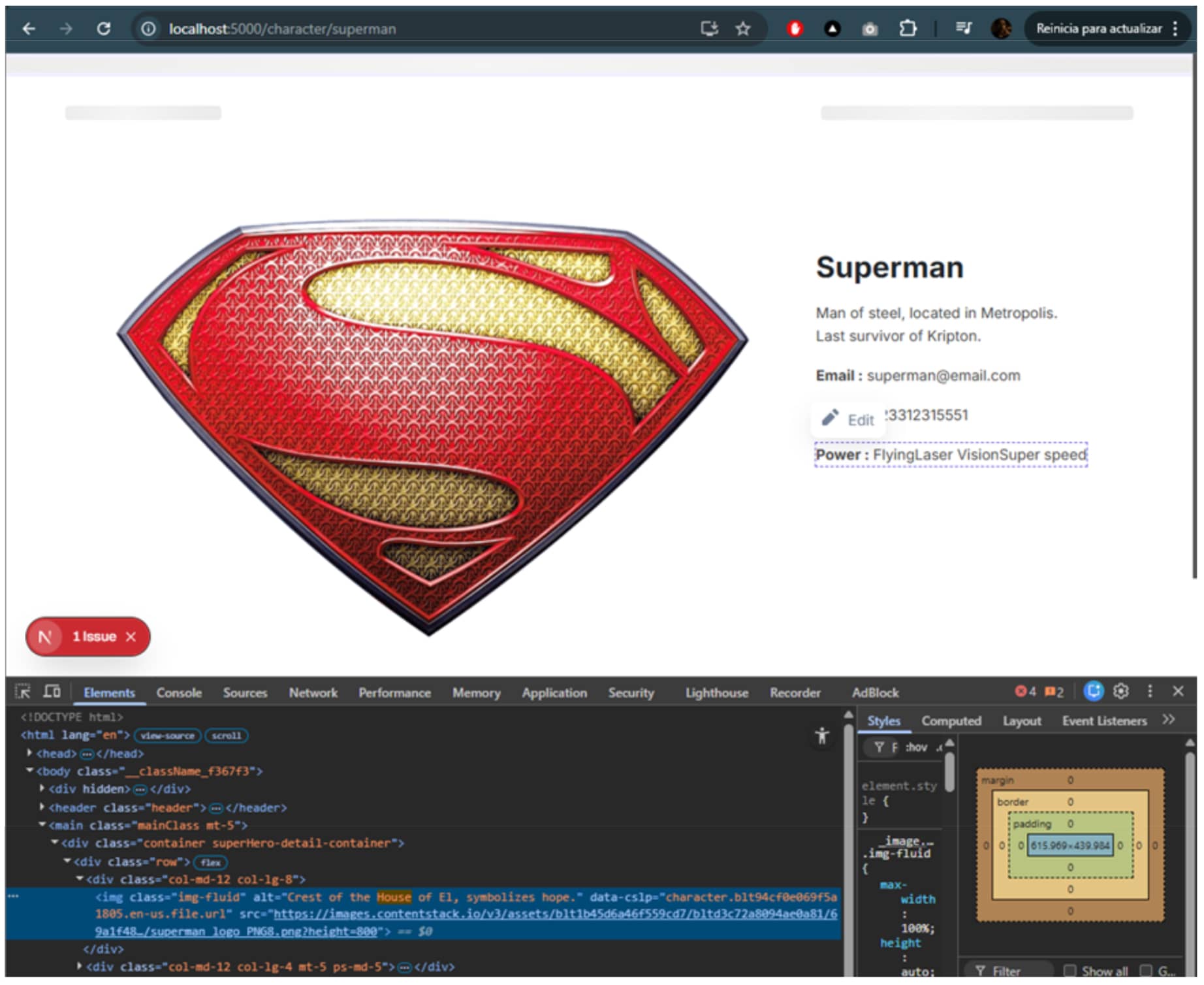Select the inspect element picker icon

[23, 692]
